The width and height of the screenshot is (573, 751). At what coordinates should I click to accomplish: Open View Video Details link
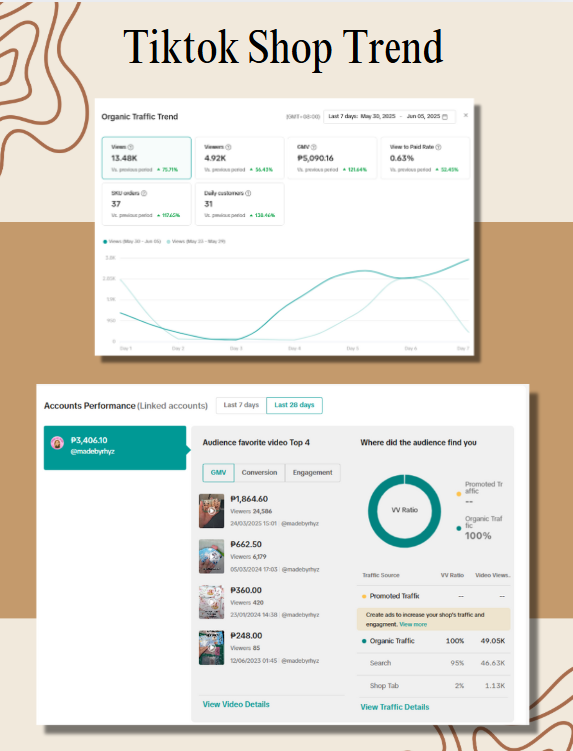tap(236, 704)
